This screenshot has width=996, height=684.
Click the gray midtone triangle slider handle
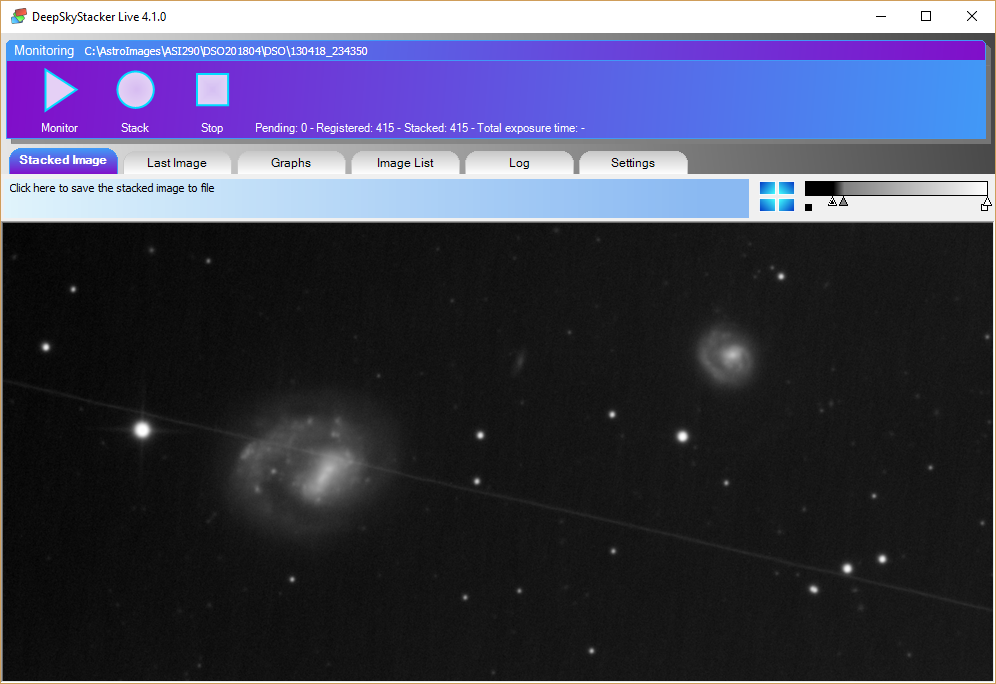coord(843,201)
